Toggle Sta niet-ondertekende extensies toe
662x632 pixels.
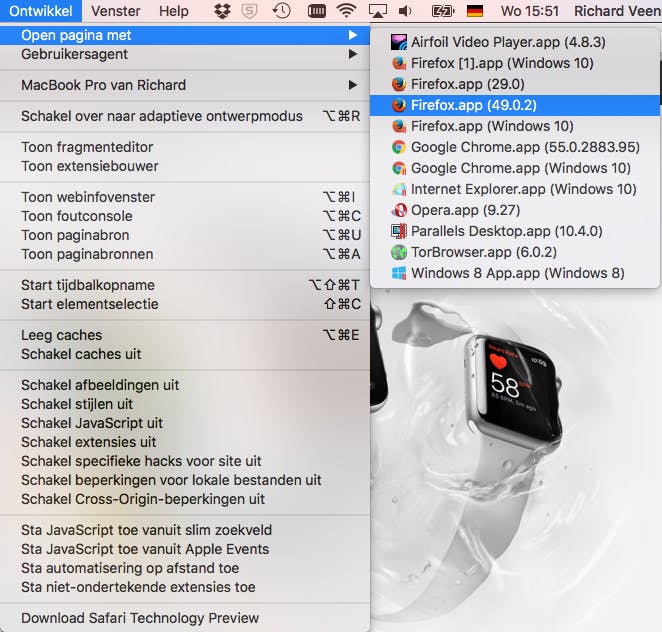pos(185,587)
